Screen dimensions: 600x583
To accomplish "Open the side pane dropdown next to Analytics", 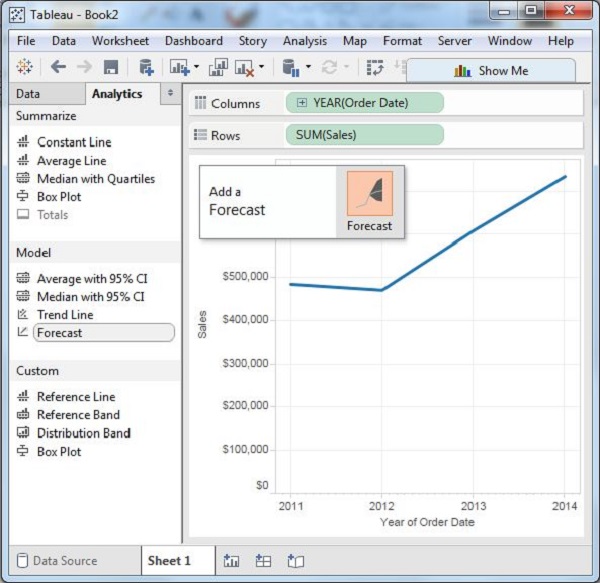I will 169,93.
